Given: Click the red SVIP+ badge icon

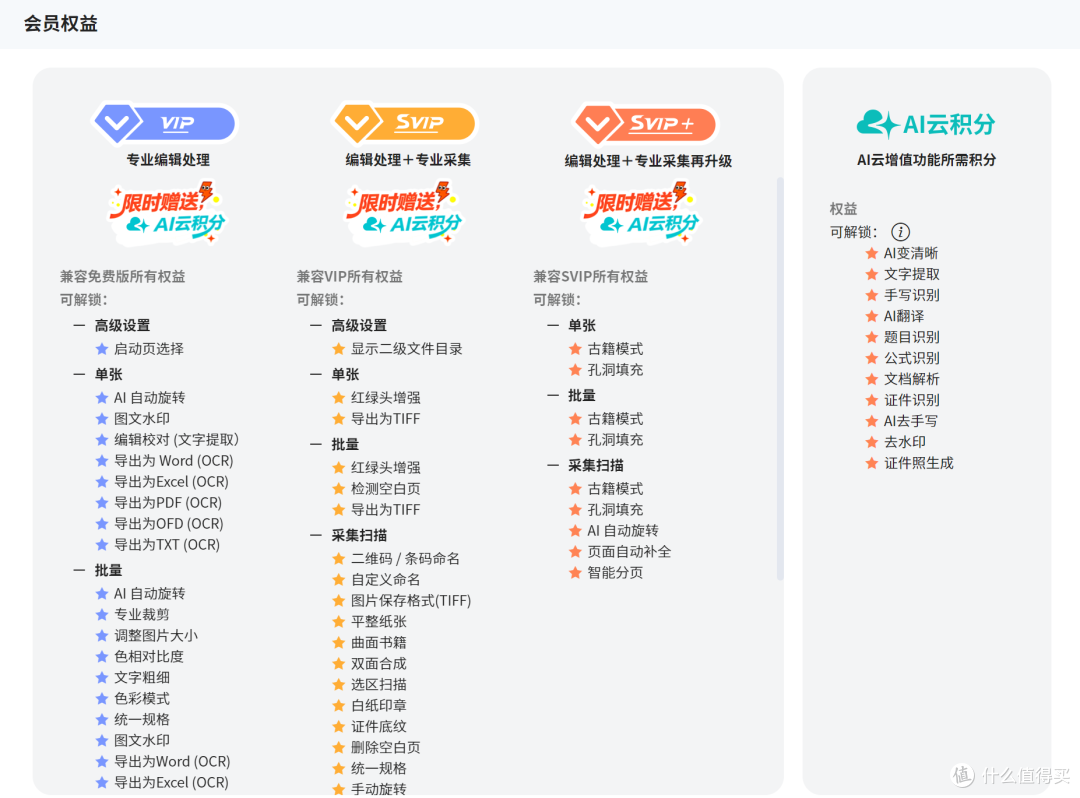Looking at the screenshot, I should pos(645,124).
